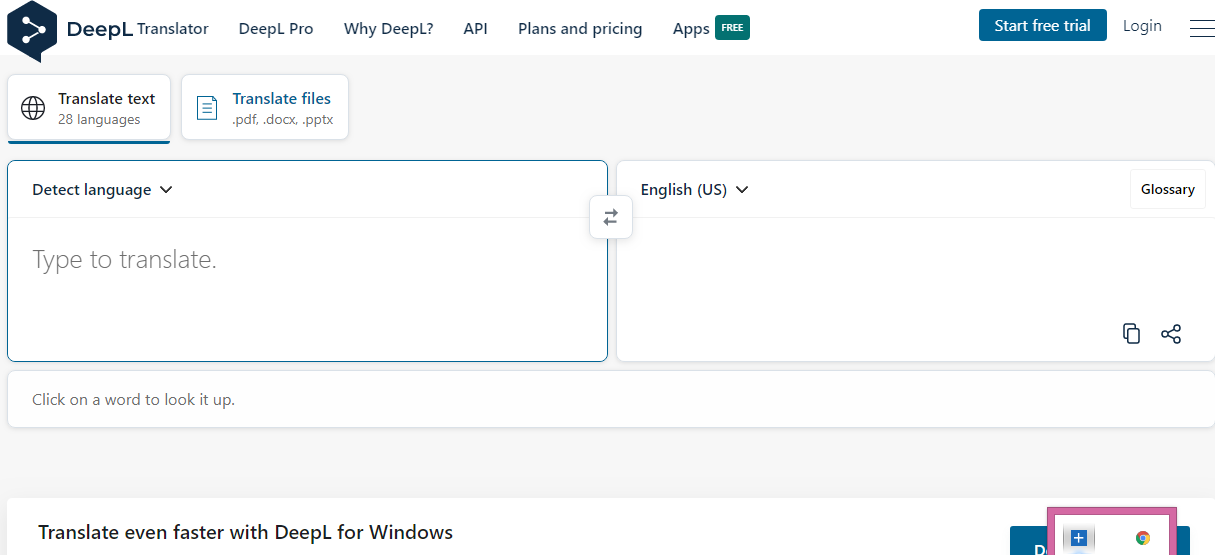Screen dimensions: 1215x555
Task: Click the blue plus icon in the overlay
Action: click(x=1078, y=538)
